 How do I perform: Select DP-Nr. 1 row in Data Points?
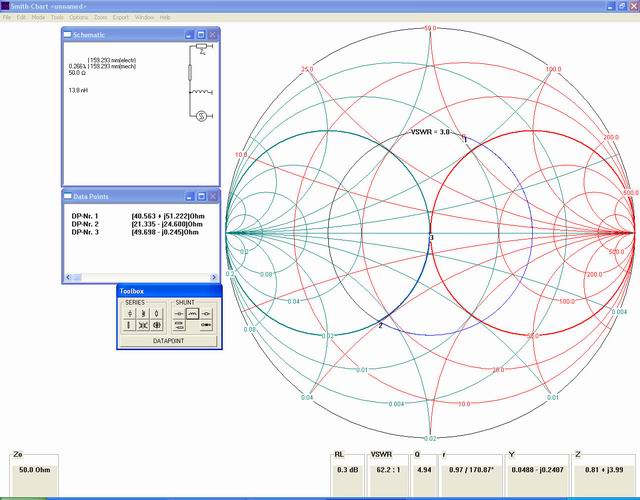138,216
